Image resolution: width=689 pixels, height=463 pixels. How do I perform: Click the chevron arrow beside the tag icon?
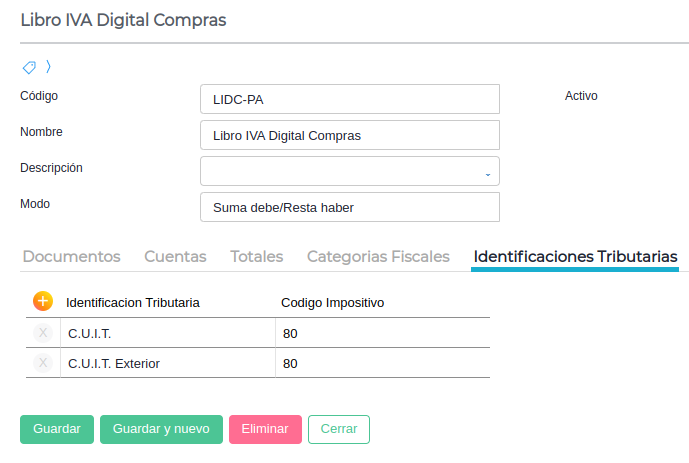tap(48, 67)
